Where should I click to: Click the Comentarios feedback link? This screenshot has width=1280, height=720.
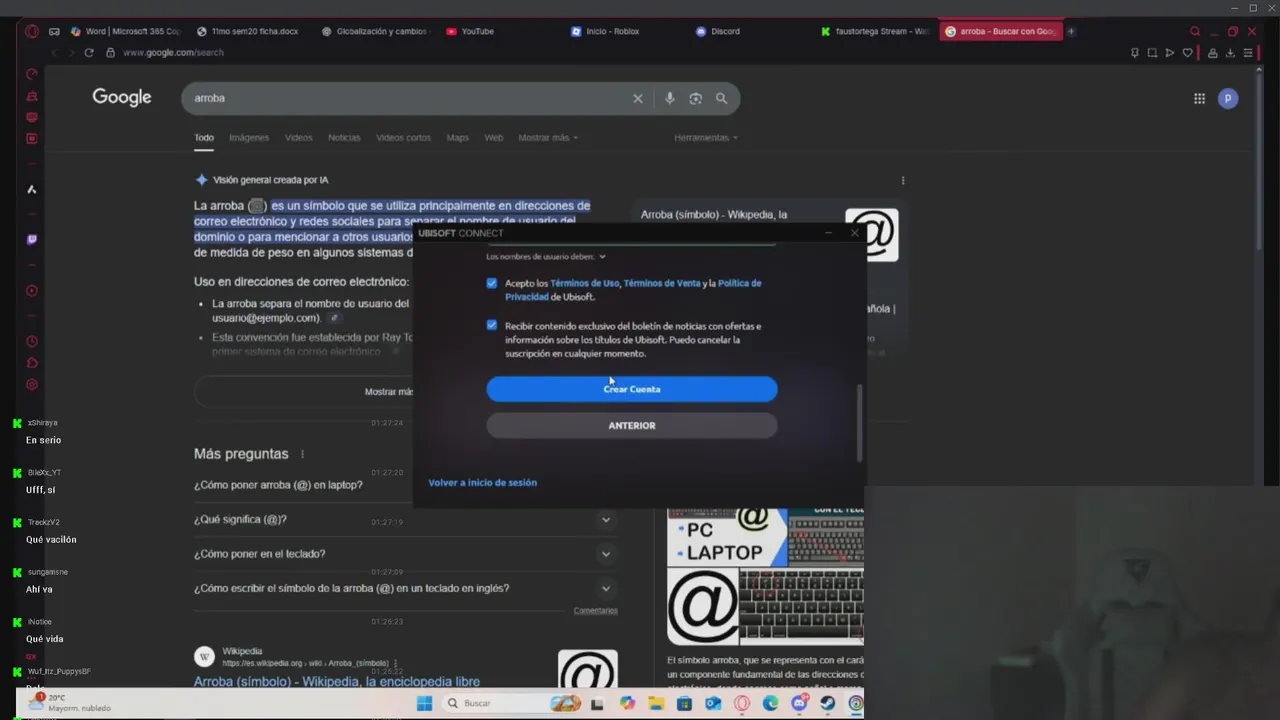[596, 611]
